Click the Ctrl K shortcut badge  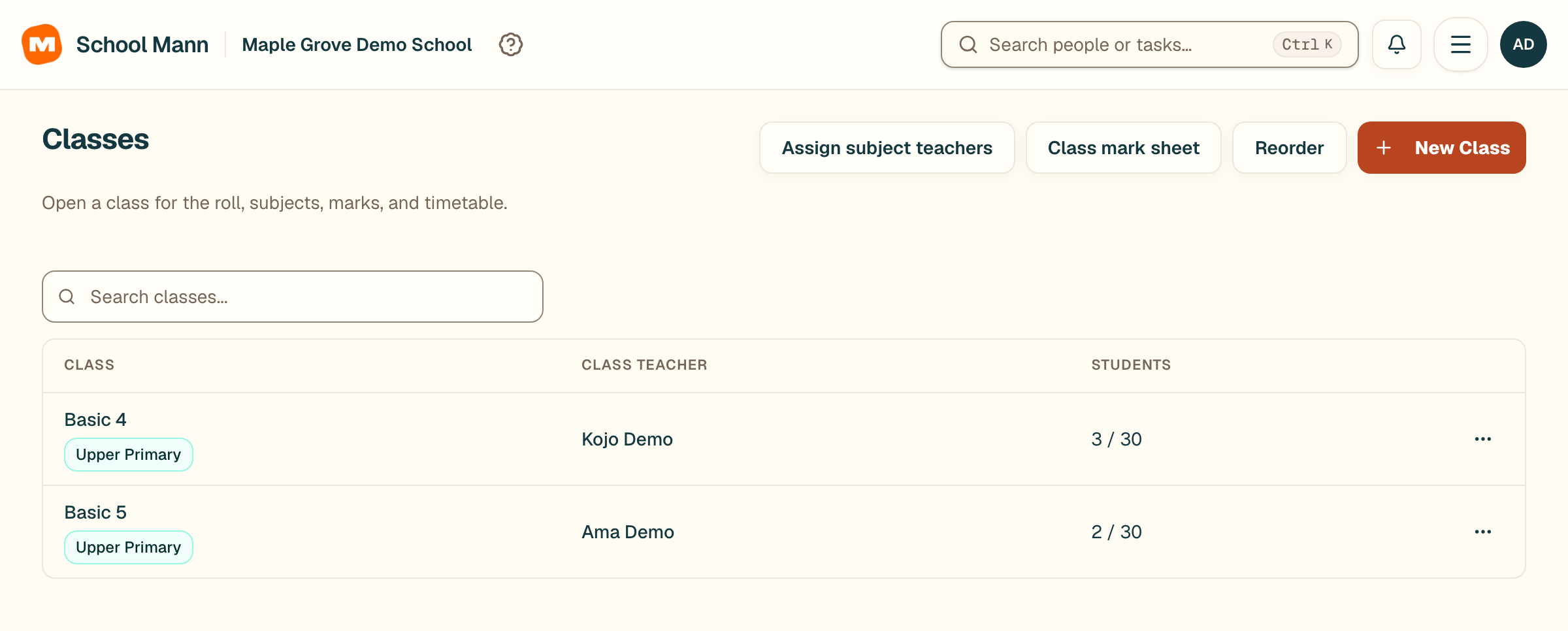point(1307,44)
